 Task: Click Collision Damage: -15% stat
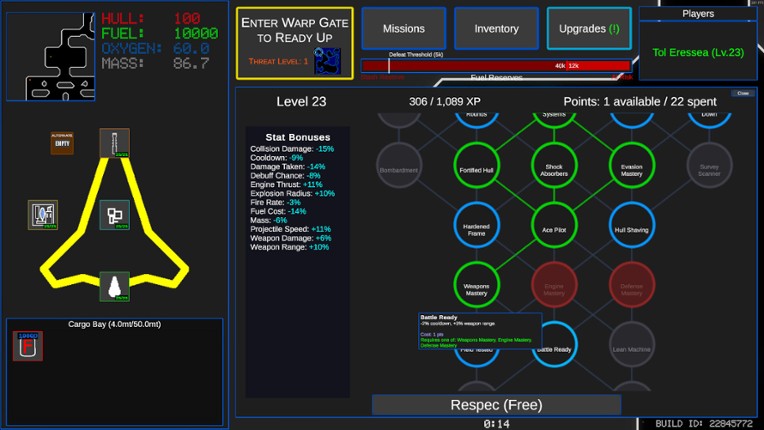[292, 149]
